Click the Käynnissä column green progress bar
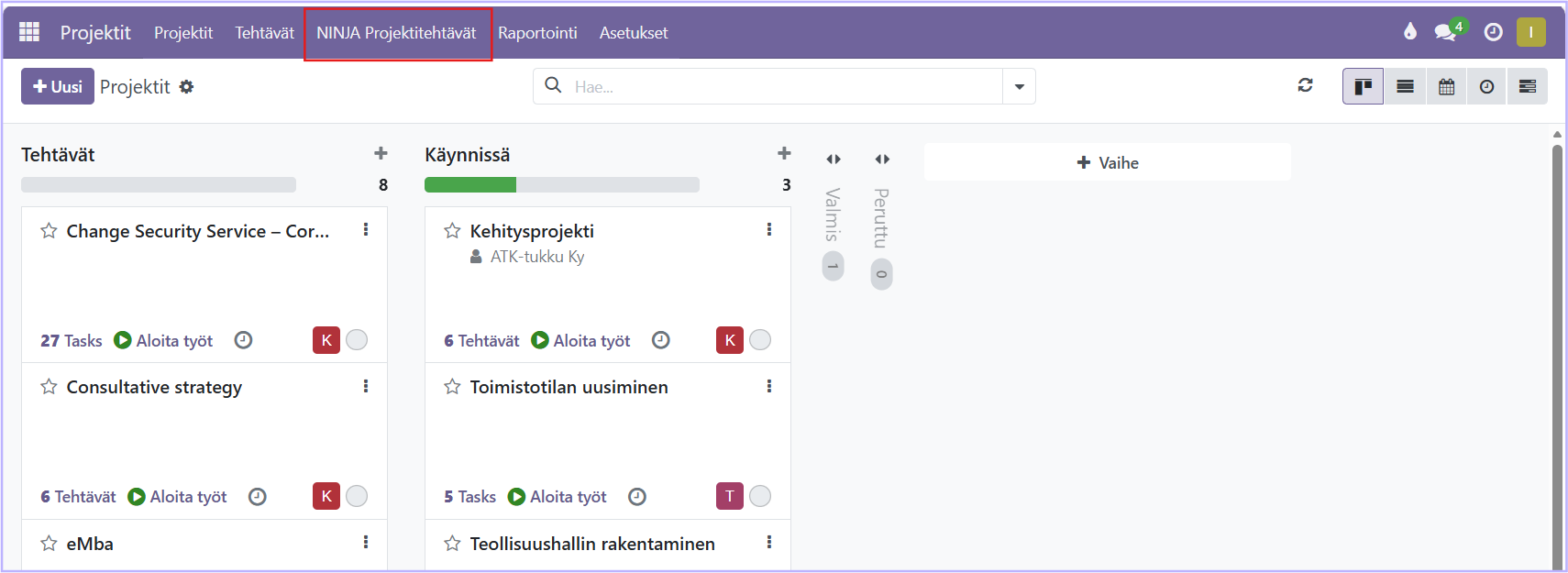 coord(470,185)
